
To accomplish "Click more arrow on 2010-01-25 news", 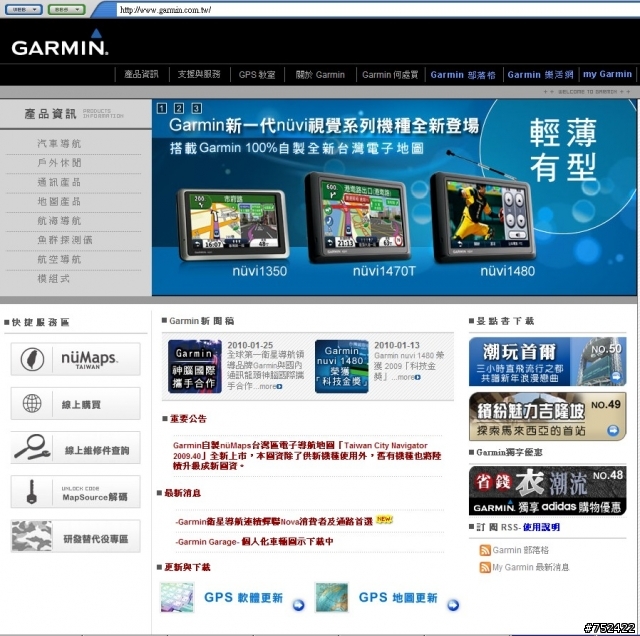I will [280, 387].
